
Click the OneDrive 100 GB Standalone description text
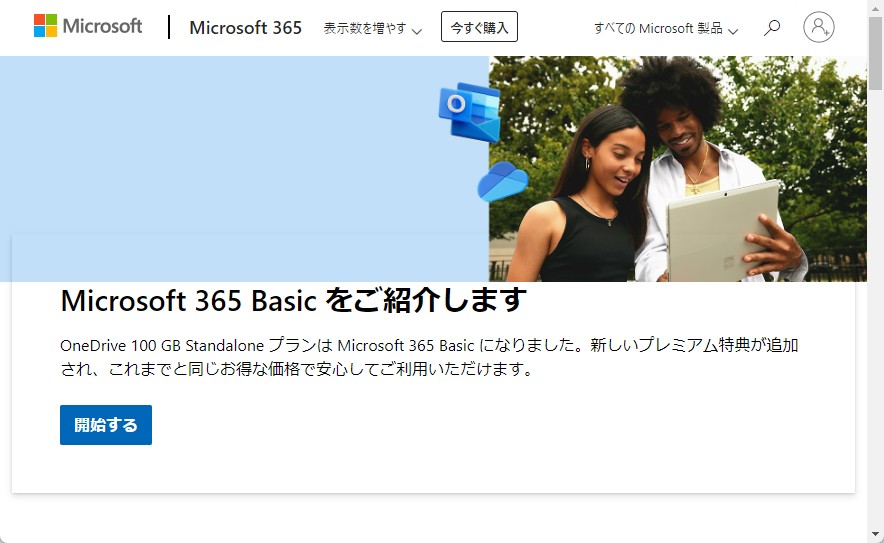point(429,356)
